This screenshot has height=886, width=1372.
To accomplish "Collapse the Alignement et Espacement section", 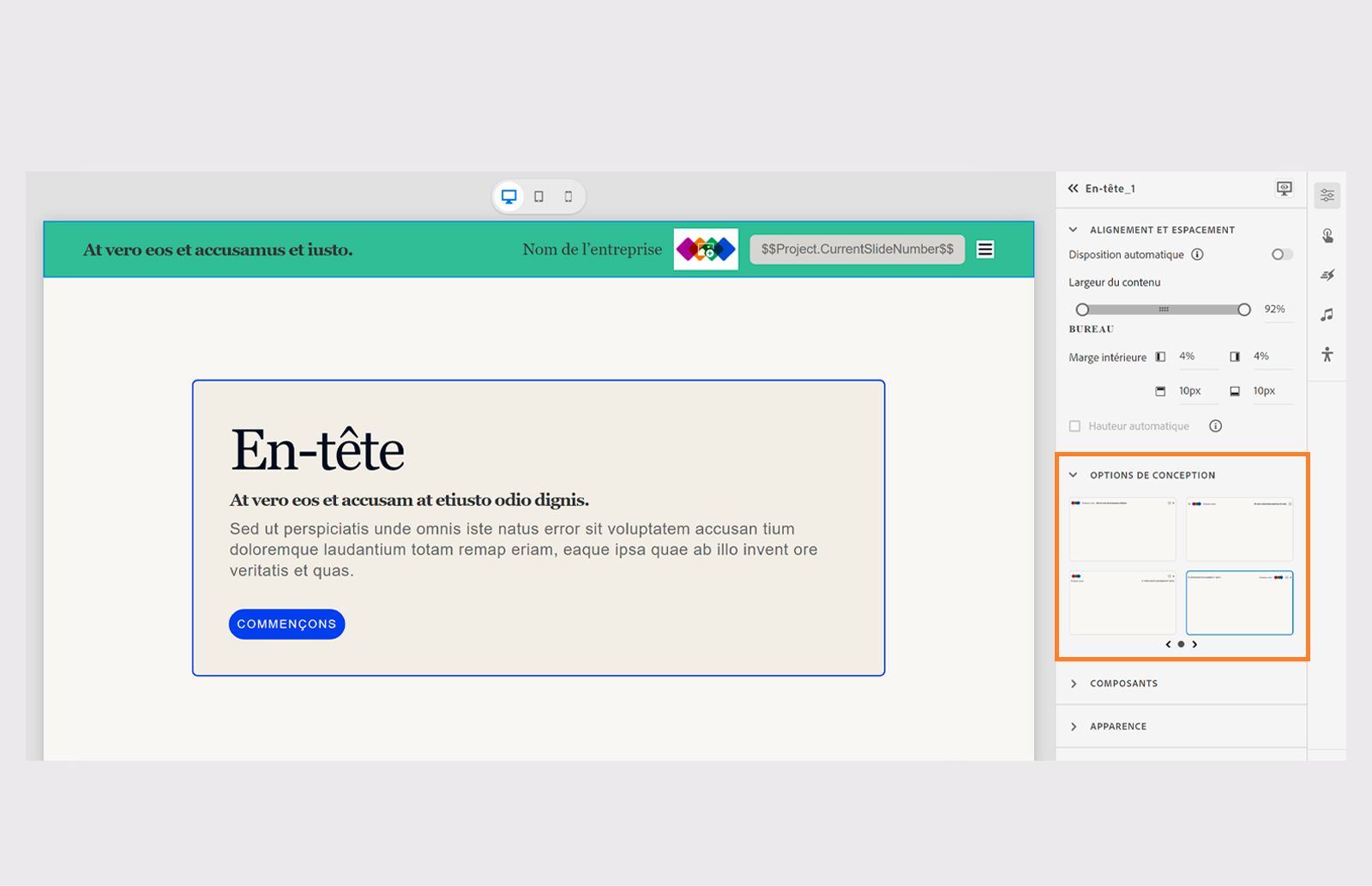I will [1073, 229].
